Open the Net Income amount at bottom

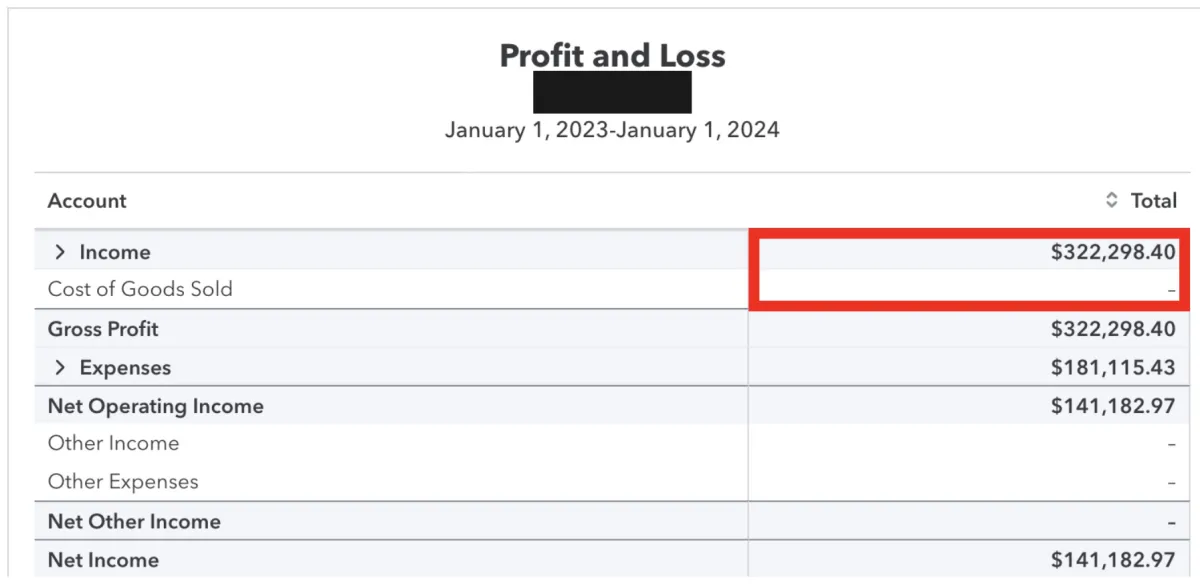(1113, 560)
